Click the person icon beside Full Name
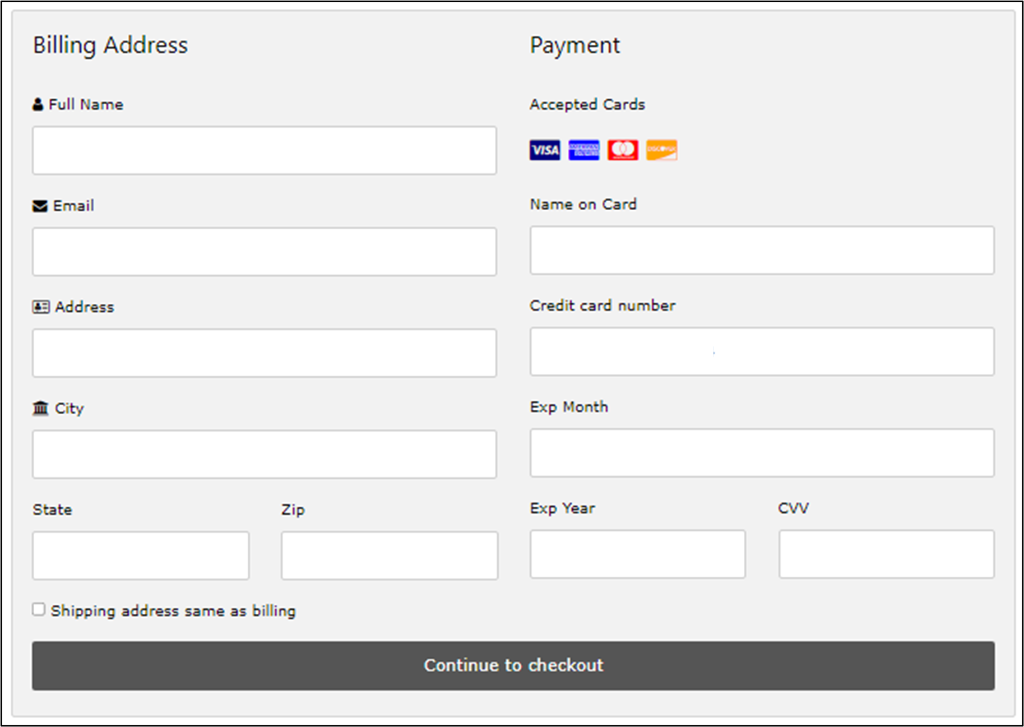This screenshot has width=1024, height=727. [37, 103]
